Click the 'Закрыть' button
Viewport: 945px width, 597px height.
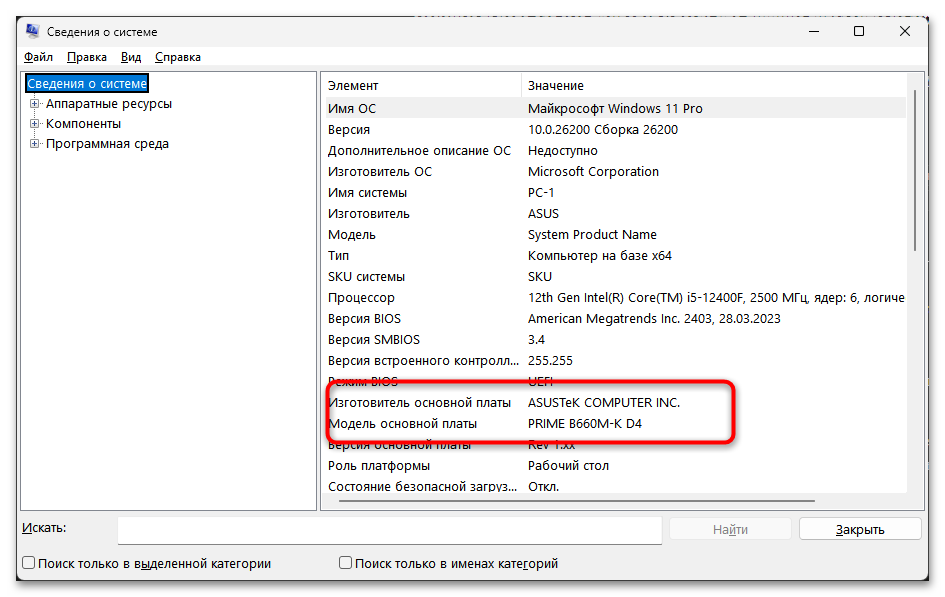point(860,530)
